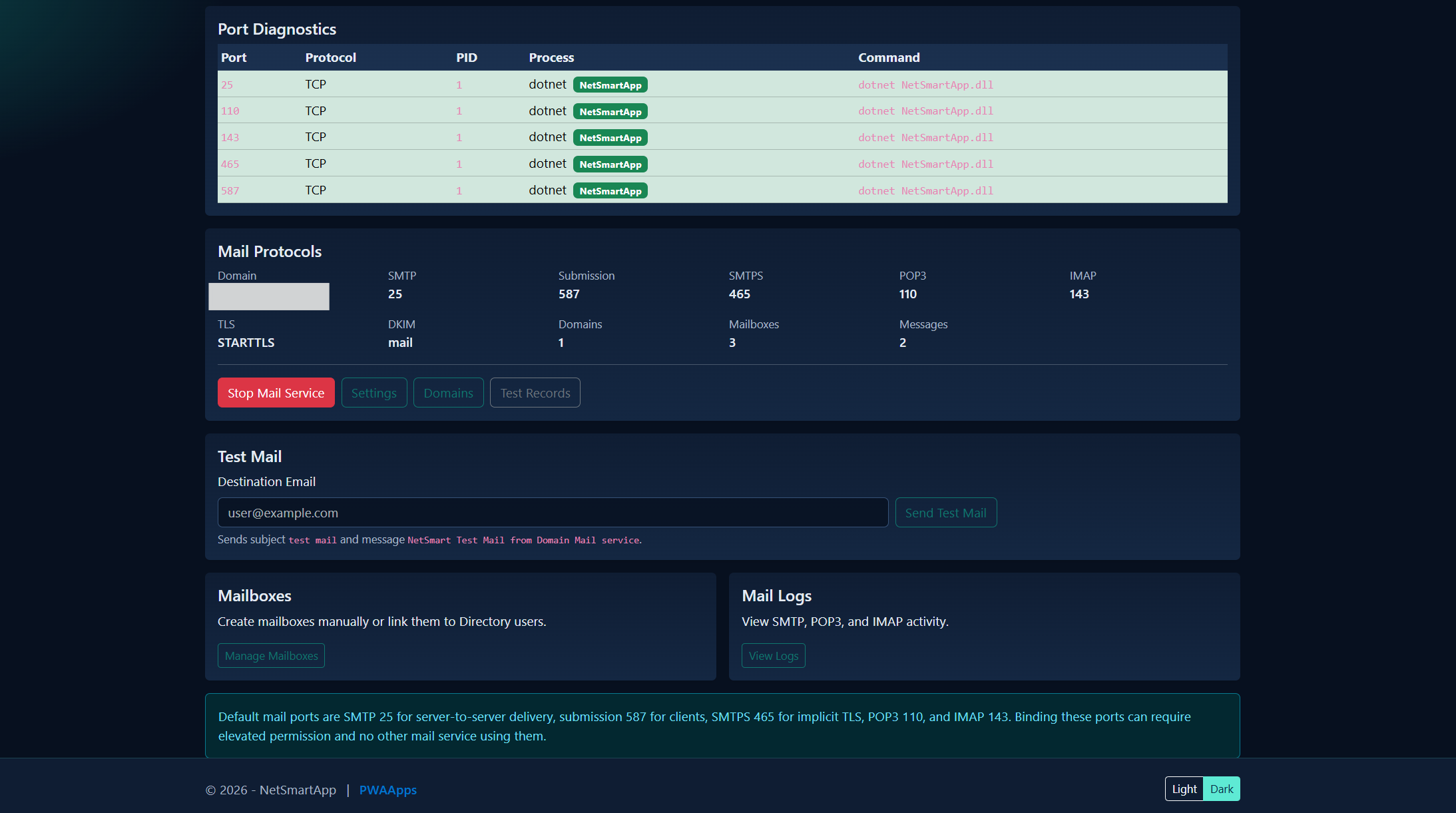The image size is (1456, 813).
Task: Select port 25 in diagnostics table
Action: (x=227, y=85)
